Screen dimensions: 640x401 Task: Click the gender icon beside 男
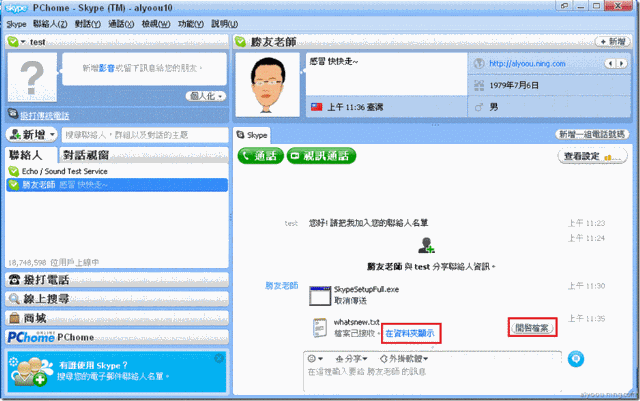[x=479, y=107]
